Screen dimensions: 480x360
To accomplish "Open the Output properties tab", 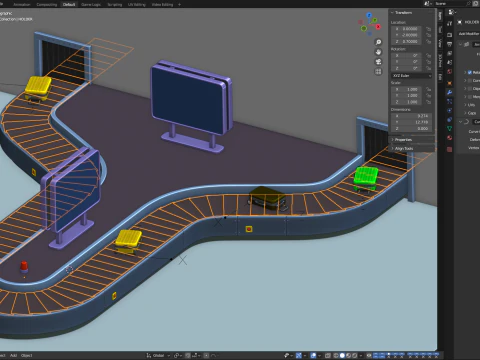I will 449,44.
